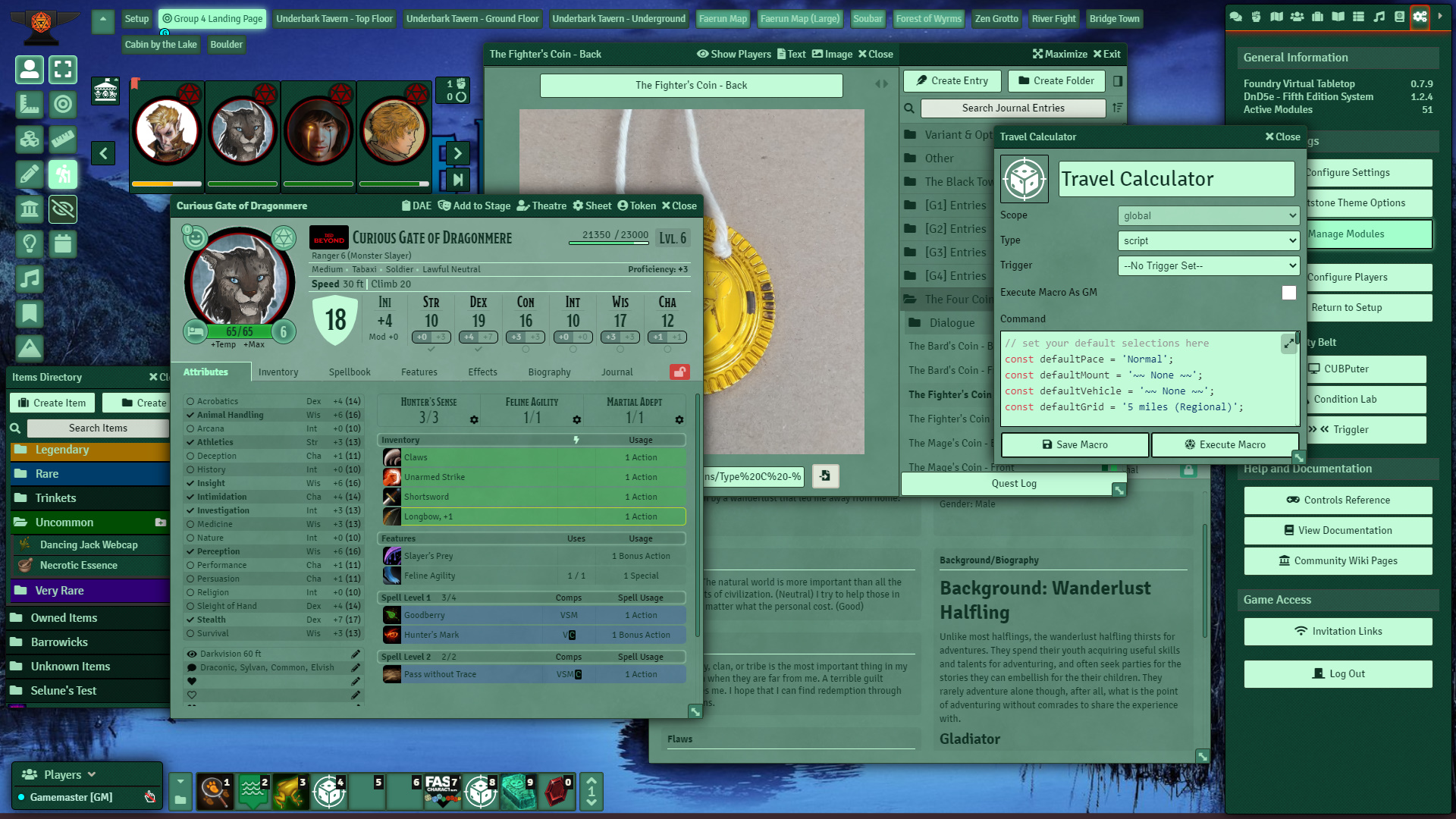Open the Trigger dropdown in Travel Calculator
1456x819 pixels.
[1209, 266]
